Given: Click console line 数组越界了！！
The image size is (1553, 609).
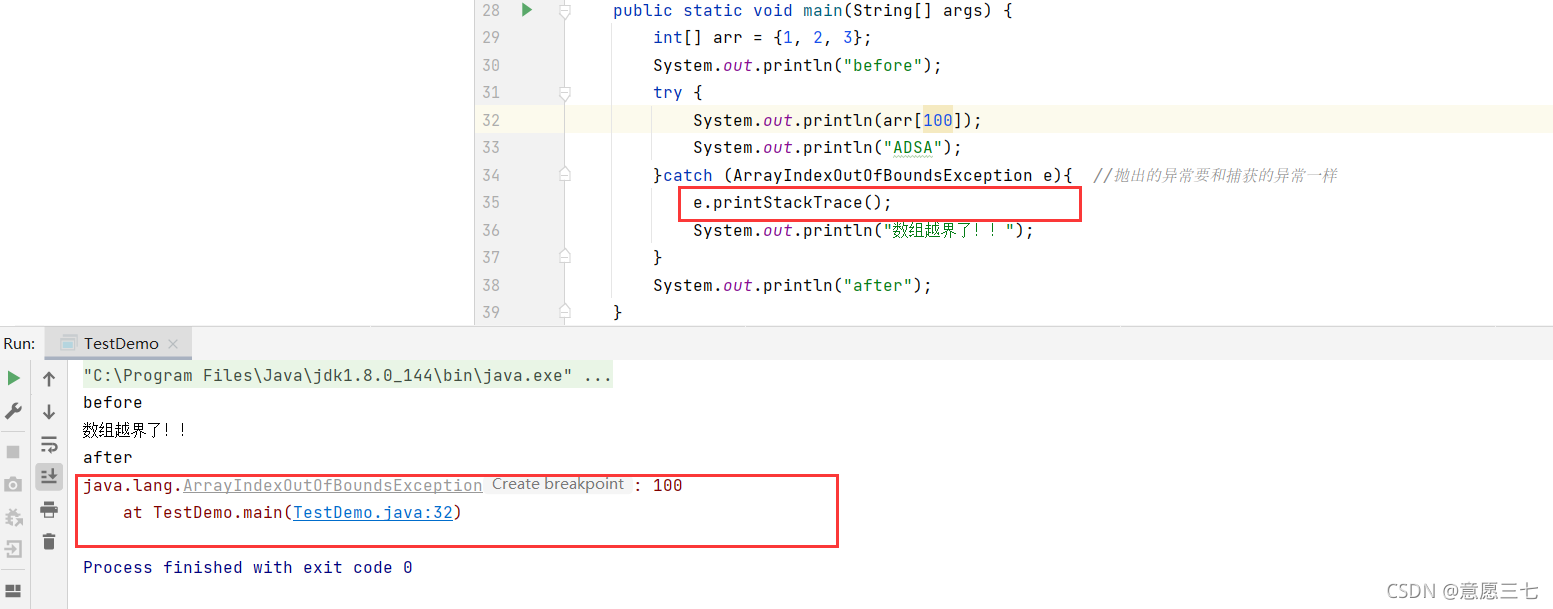Looking at the screenshot, I should tap(135, 430).
